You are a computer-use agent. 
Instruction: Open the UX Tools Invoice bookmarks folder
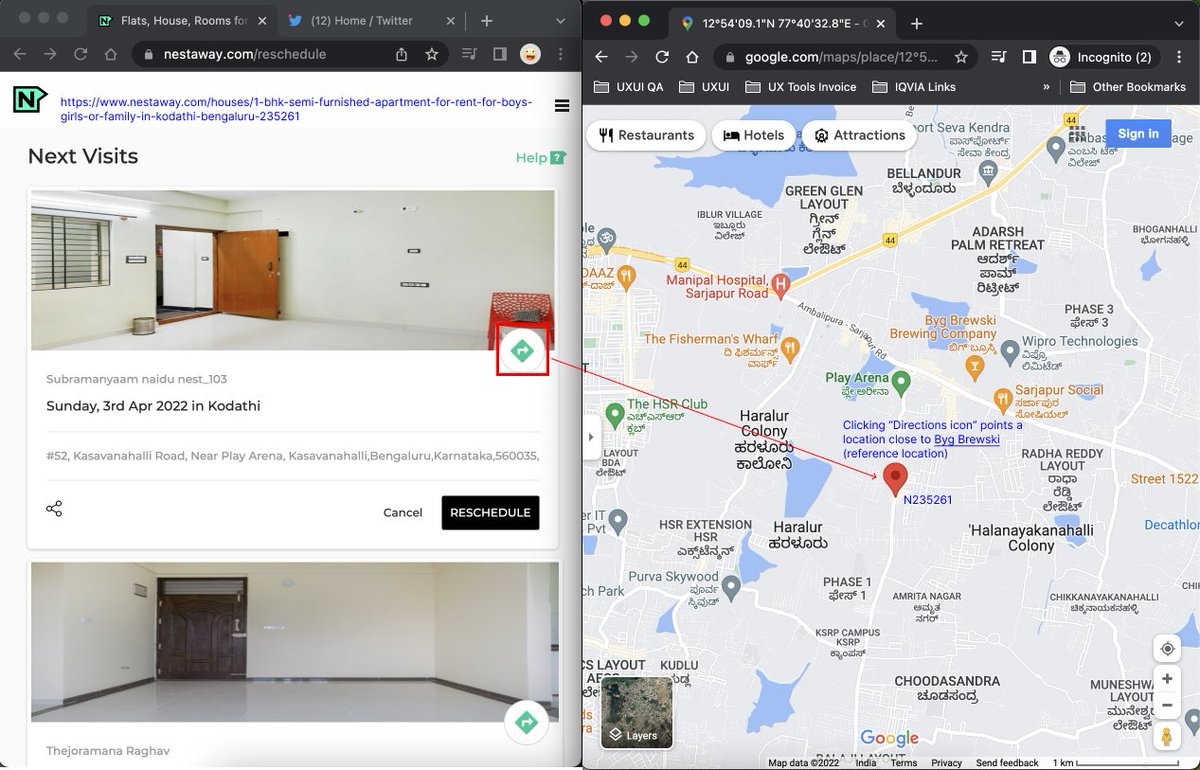point(801,87)
